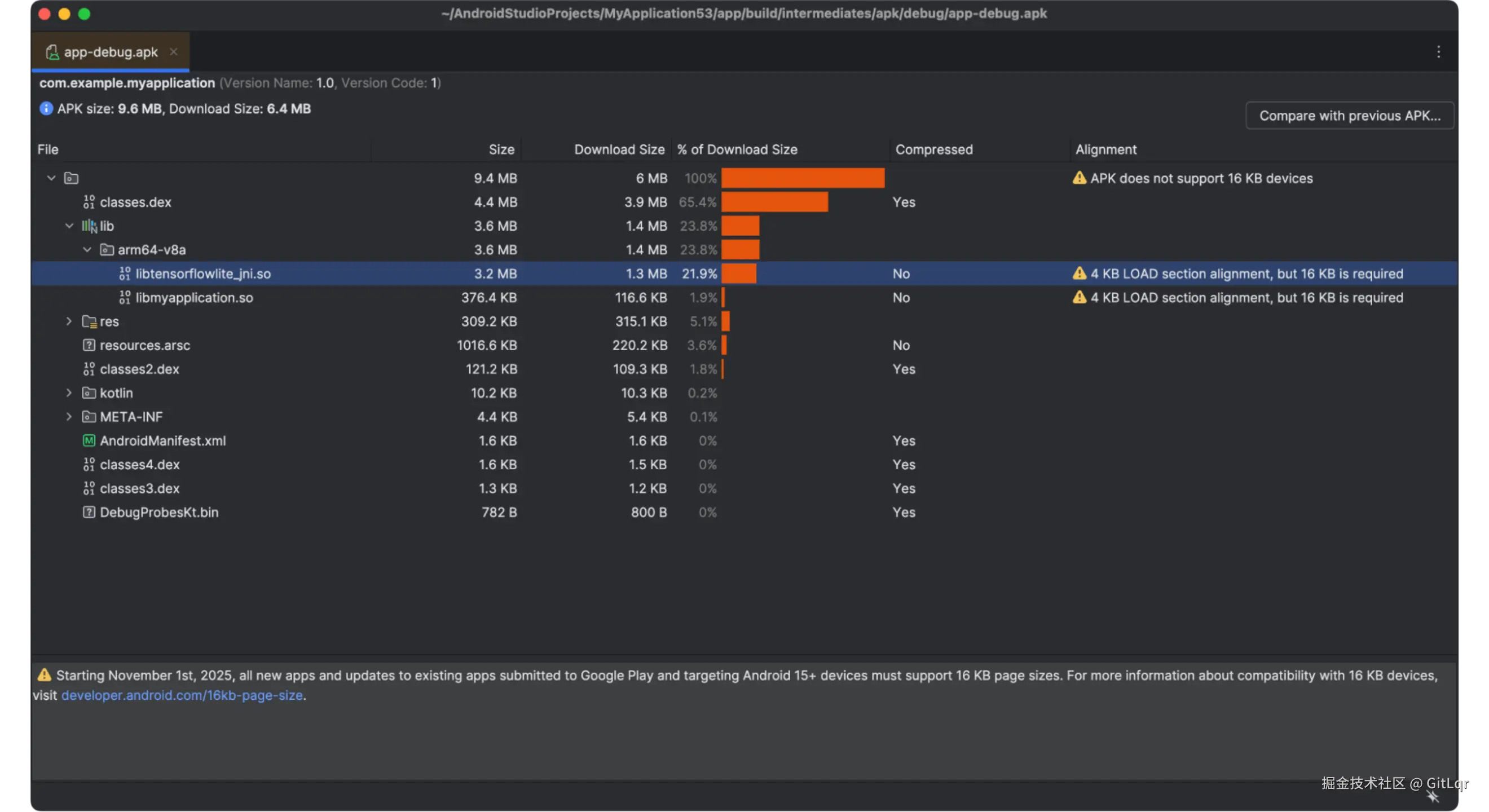Click the AndroidManifest.xml manifest icon
Screen dimensions: 1489x812
tap(89, 440)
